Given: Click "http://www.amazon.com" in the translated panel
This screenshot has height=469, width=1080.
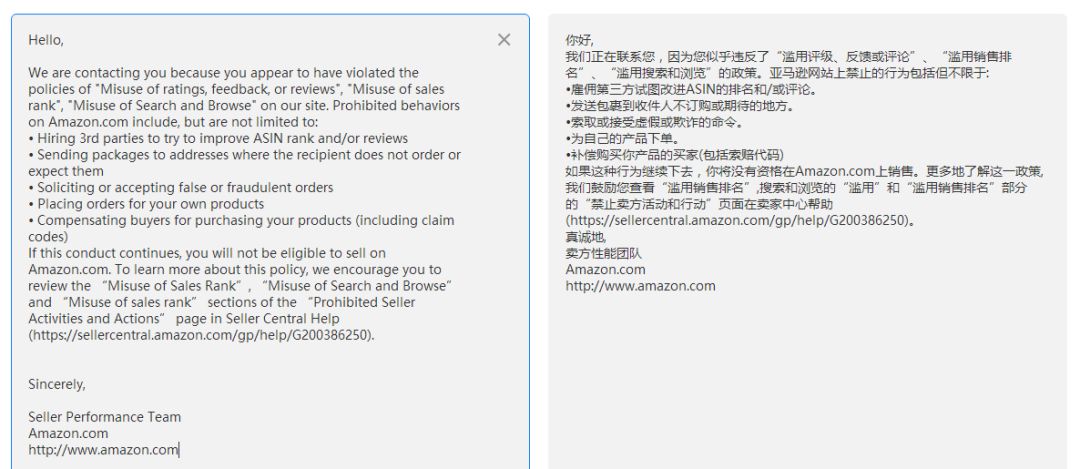Looking at the screenshot, I should click(x=640, y=286).
